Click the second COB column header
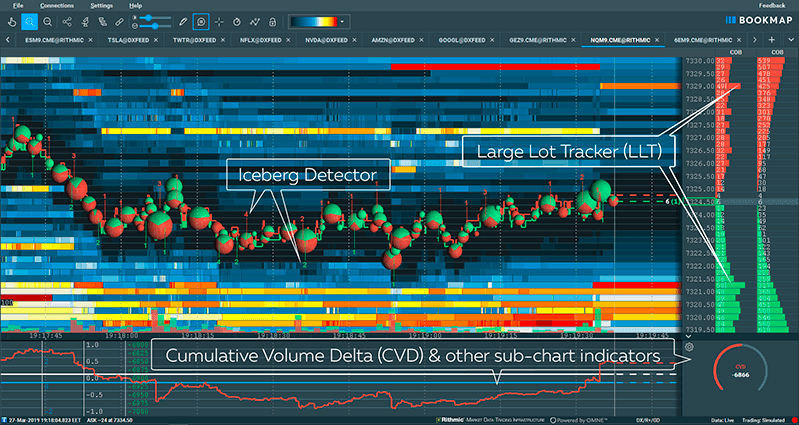The image size is (799, 425). (777, 52)
